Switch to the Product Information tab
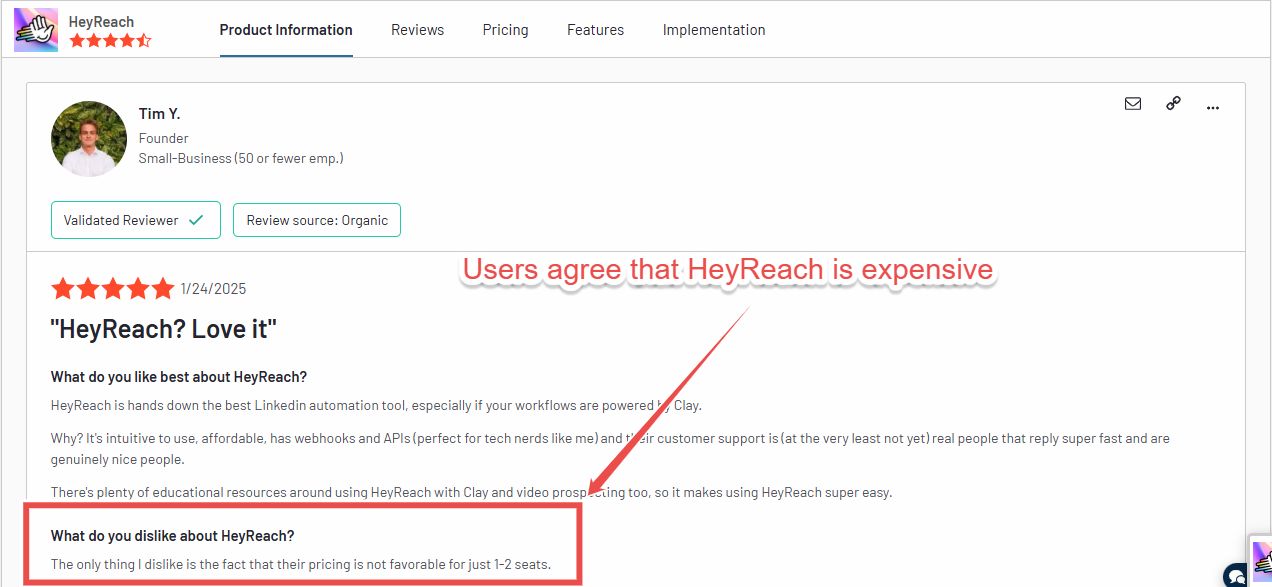 [x=286, y=30]
